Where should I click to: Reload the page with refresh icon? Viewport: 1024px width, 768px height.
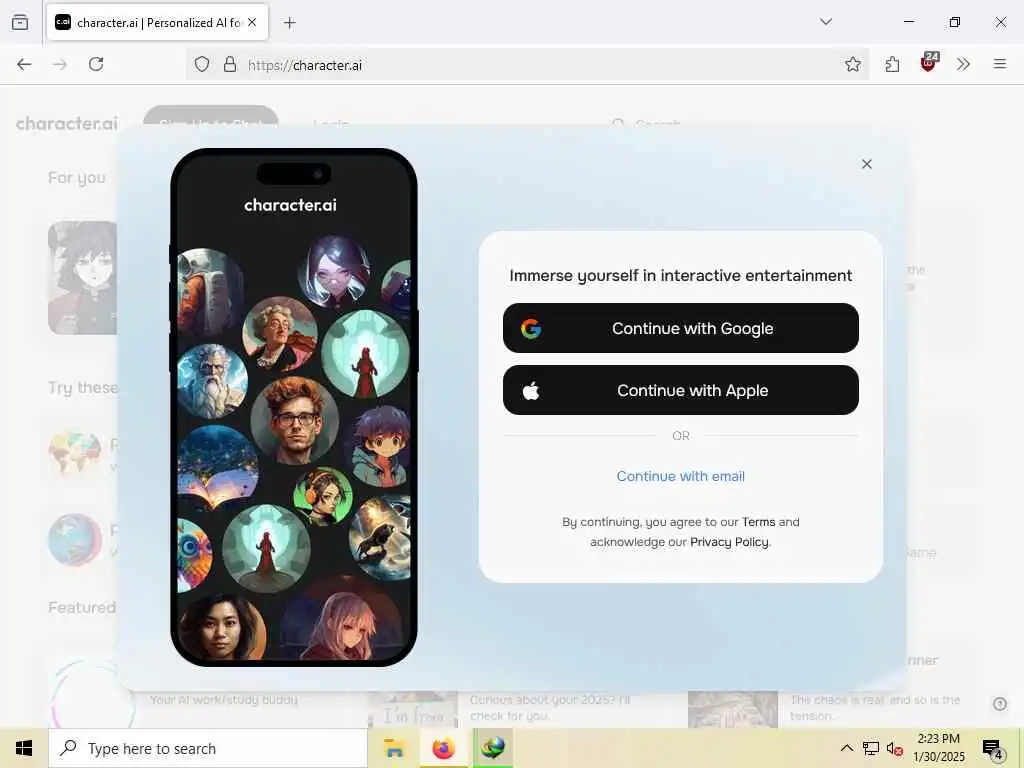point(96,64)
